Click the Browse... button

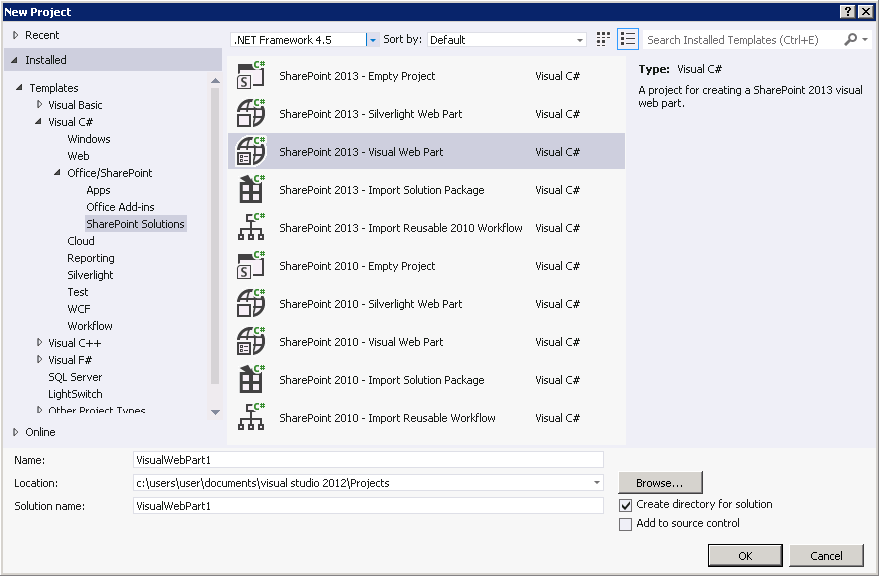(x=660, y=482)
